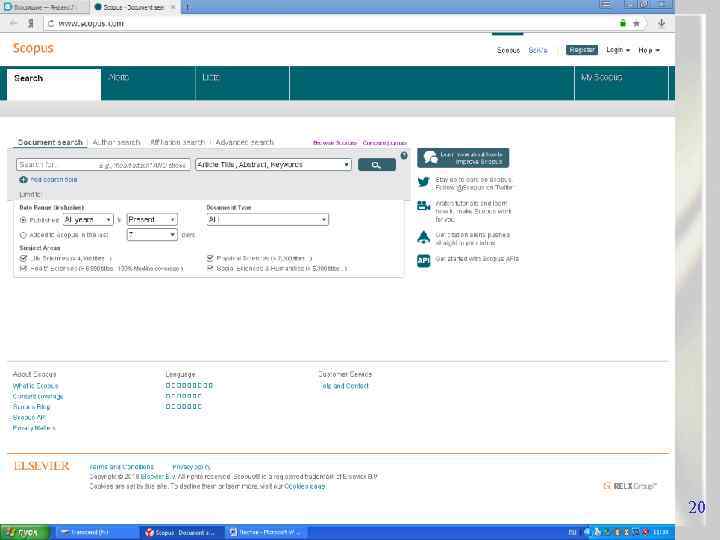Select Affiliation search tab

coord(178,142)
